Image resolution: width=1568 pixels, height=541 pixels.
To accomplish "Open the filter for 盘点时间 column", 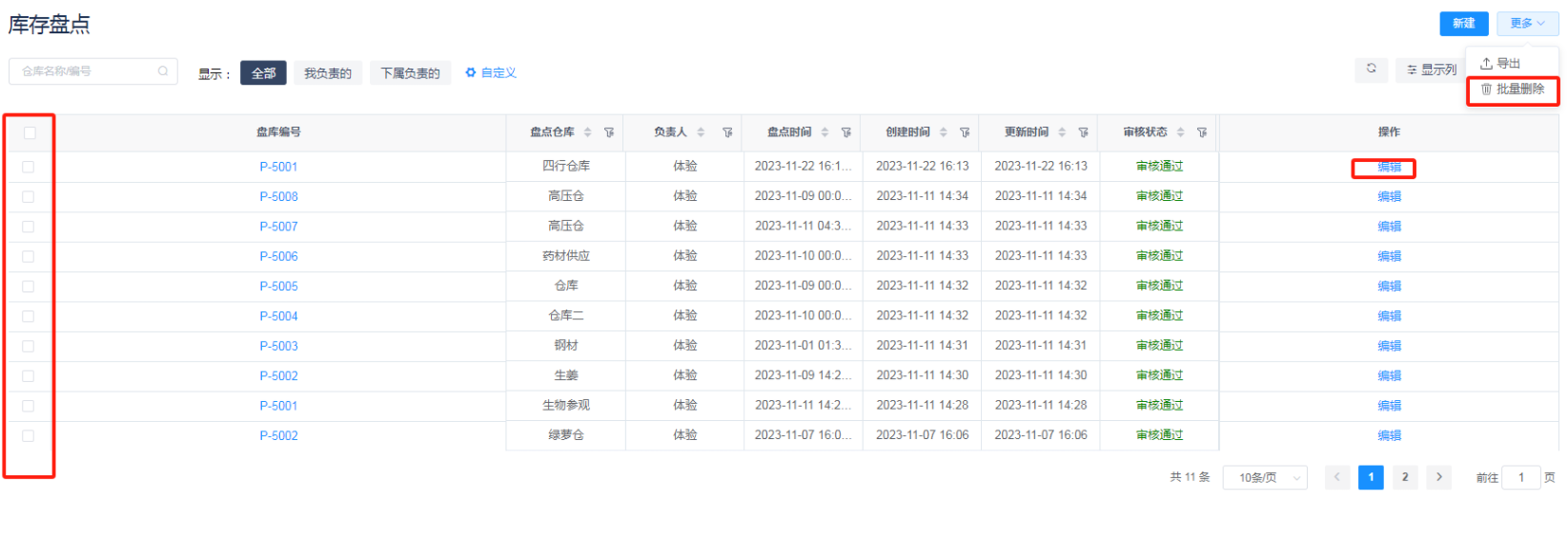I will point(846,132).
